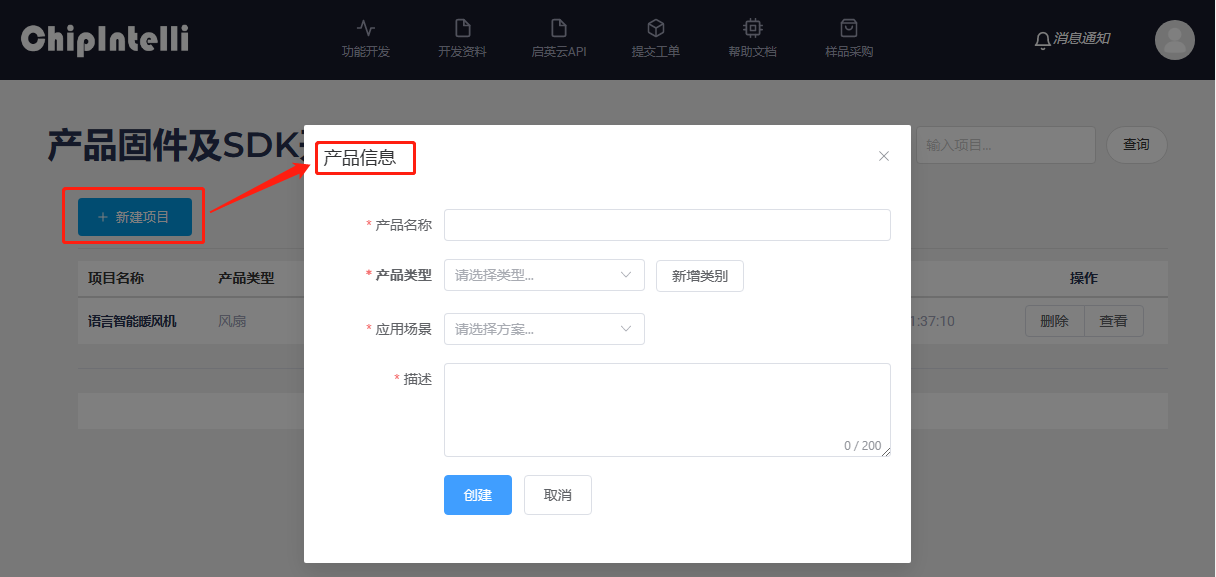1216x577 pixels.
Task: Click the 产品名称 input field
Action: (x=667, y=225)
